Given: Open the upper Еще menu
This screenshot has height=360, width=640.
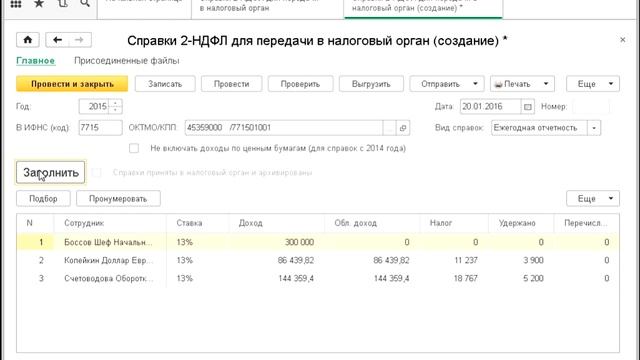Looking at the screenshot, I should 593,84.
